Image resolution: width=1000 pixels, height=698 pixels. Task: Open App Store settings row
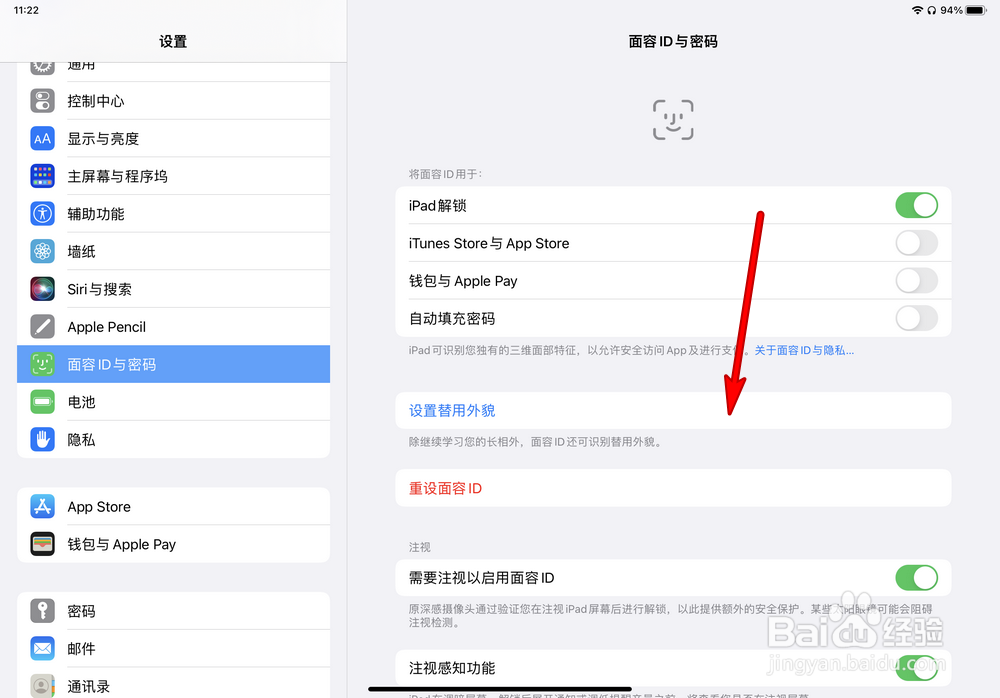173,507
